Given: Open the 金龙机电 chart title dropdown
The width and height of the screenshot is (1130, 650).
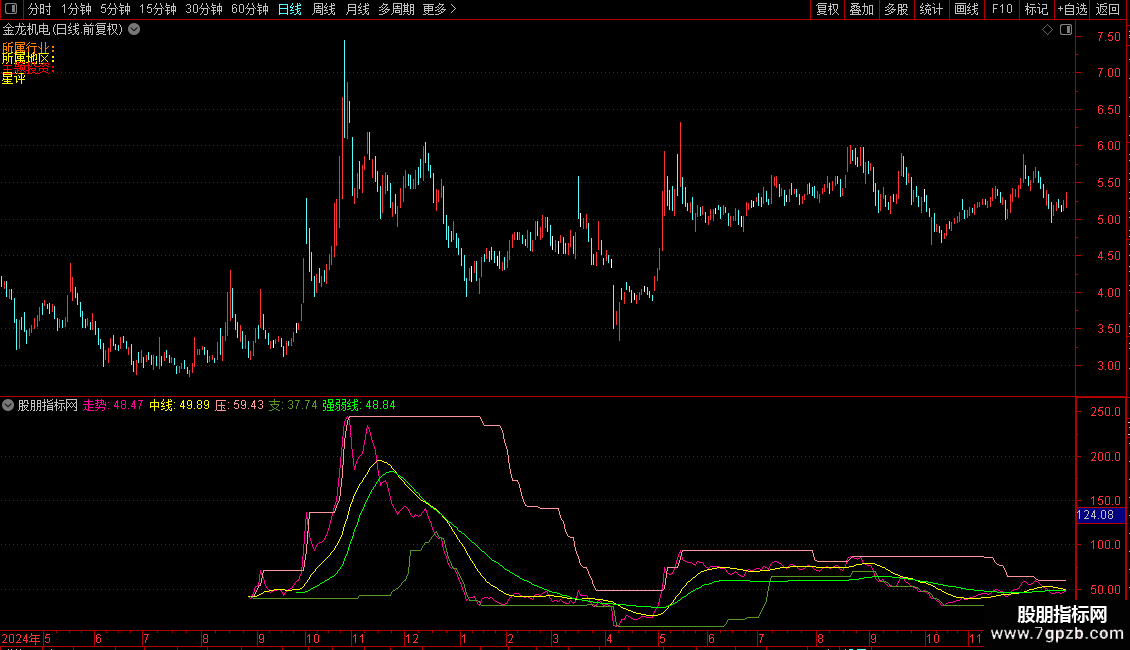Looking at the screenshot, I should tap(135, 30).
